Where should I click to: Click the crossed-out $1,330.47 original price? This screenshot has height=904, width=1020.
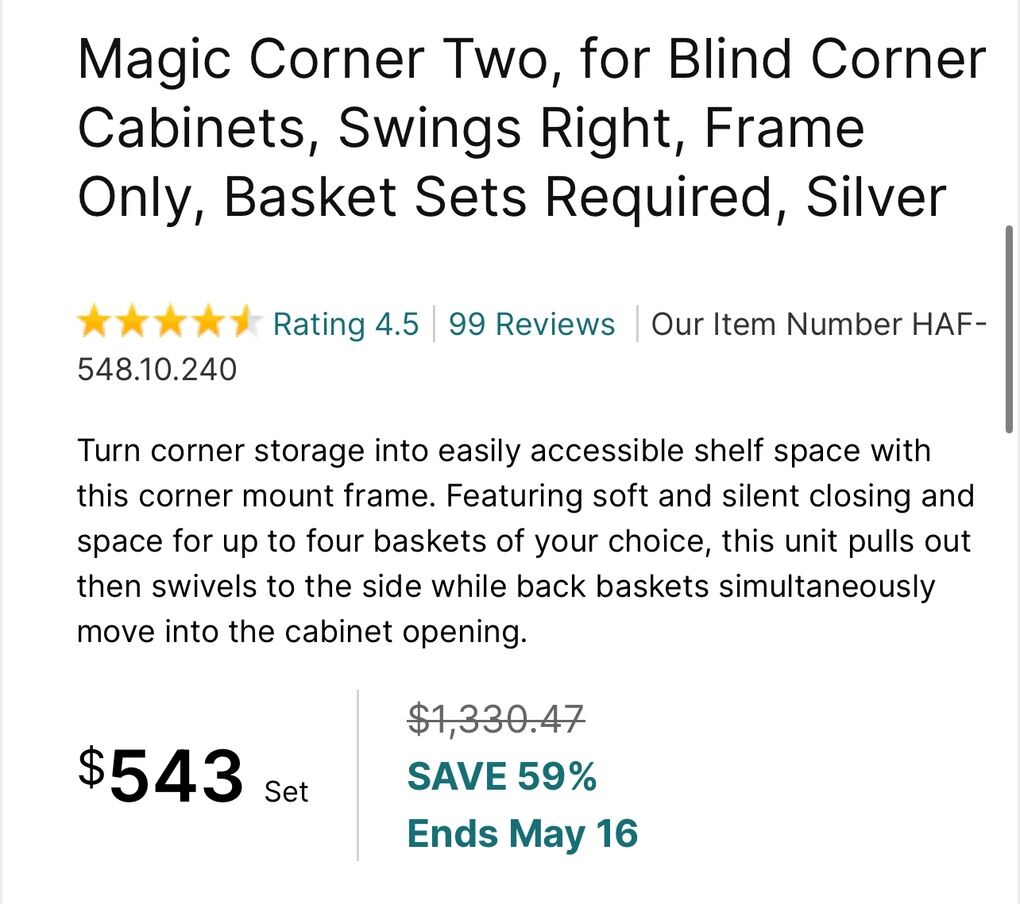[495, 718]
